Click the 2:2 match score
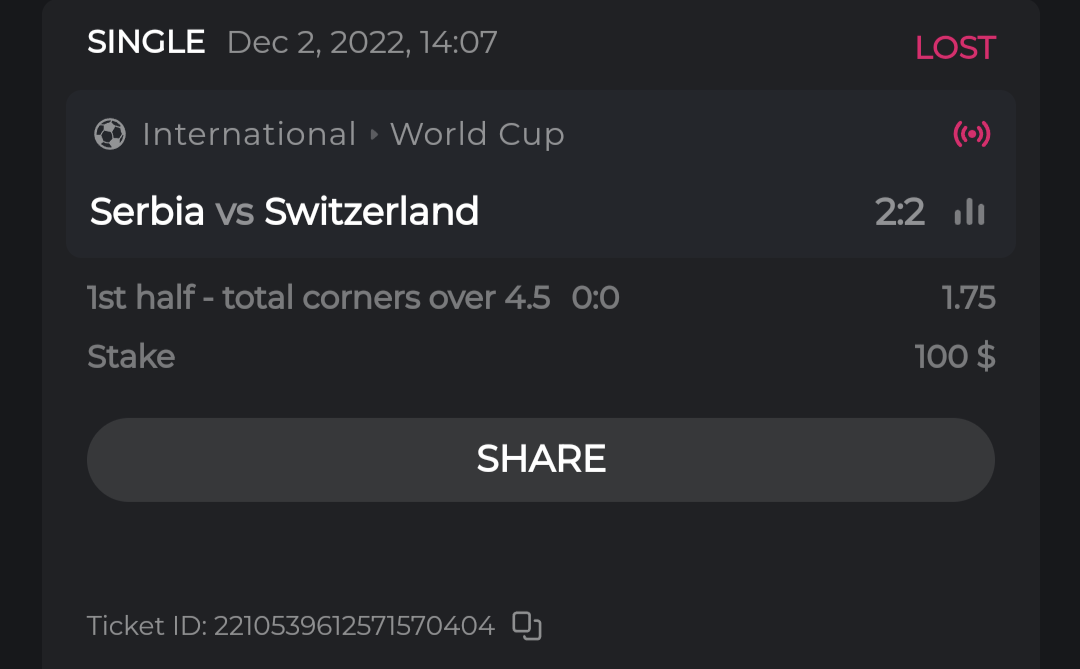 click(899, 212)
